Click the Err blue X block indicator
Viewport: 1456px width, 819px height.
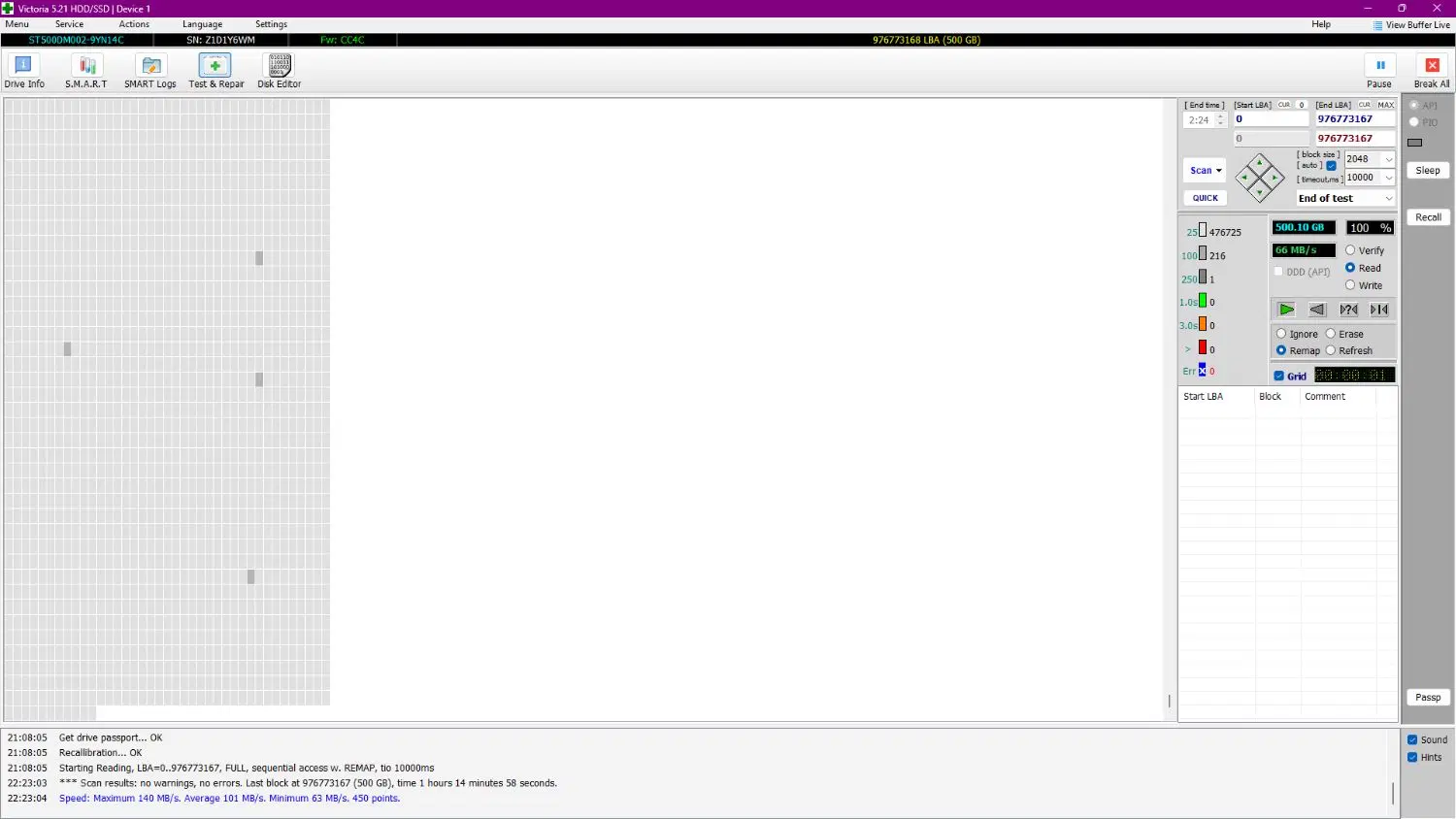(x=1202, y=371)
